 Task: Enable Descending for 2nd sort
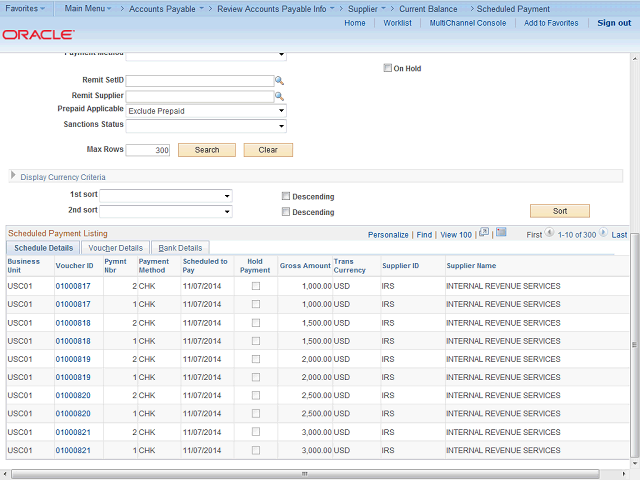tap(287, 212)
